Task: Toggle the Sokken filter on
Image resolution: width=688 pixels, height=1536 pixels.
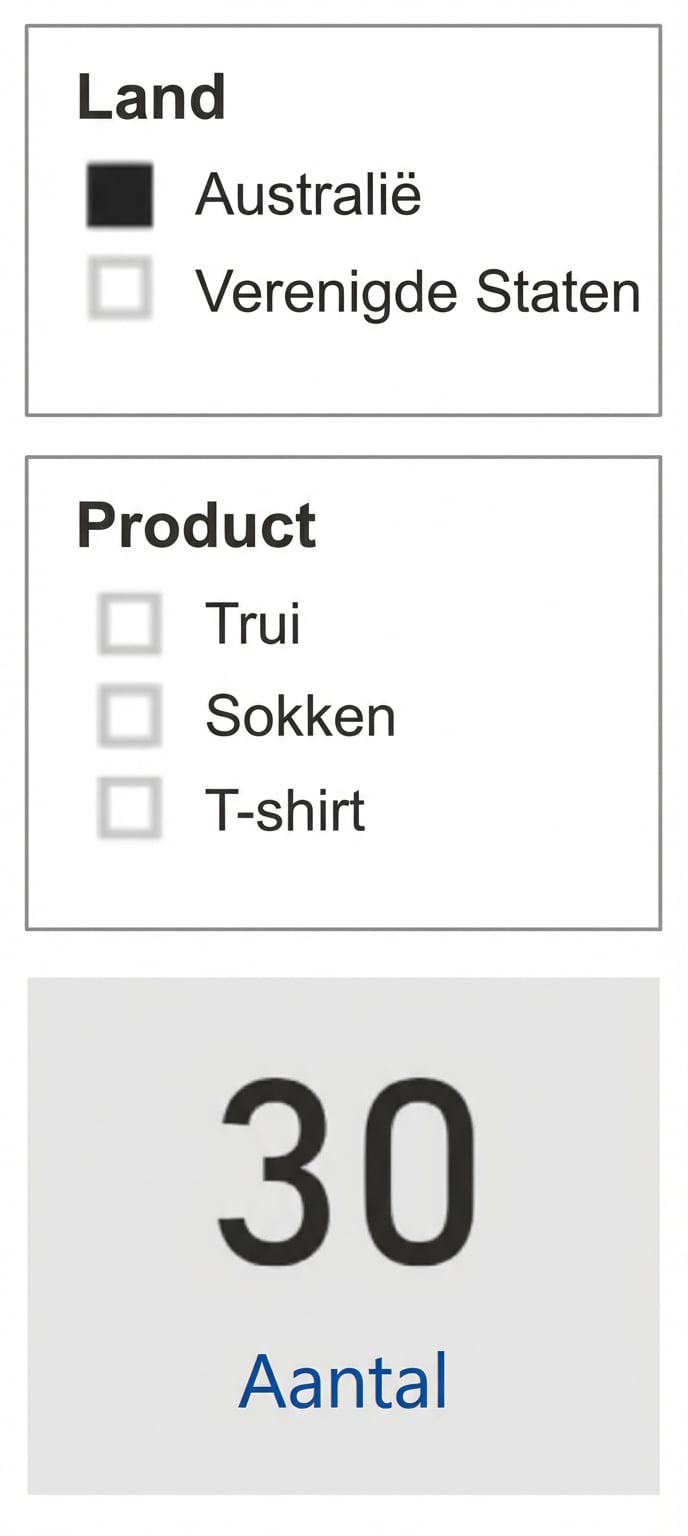Action: 130,716
